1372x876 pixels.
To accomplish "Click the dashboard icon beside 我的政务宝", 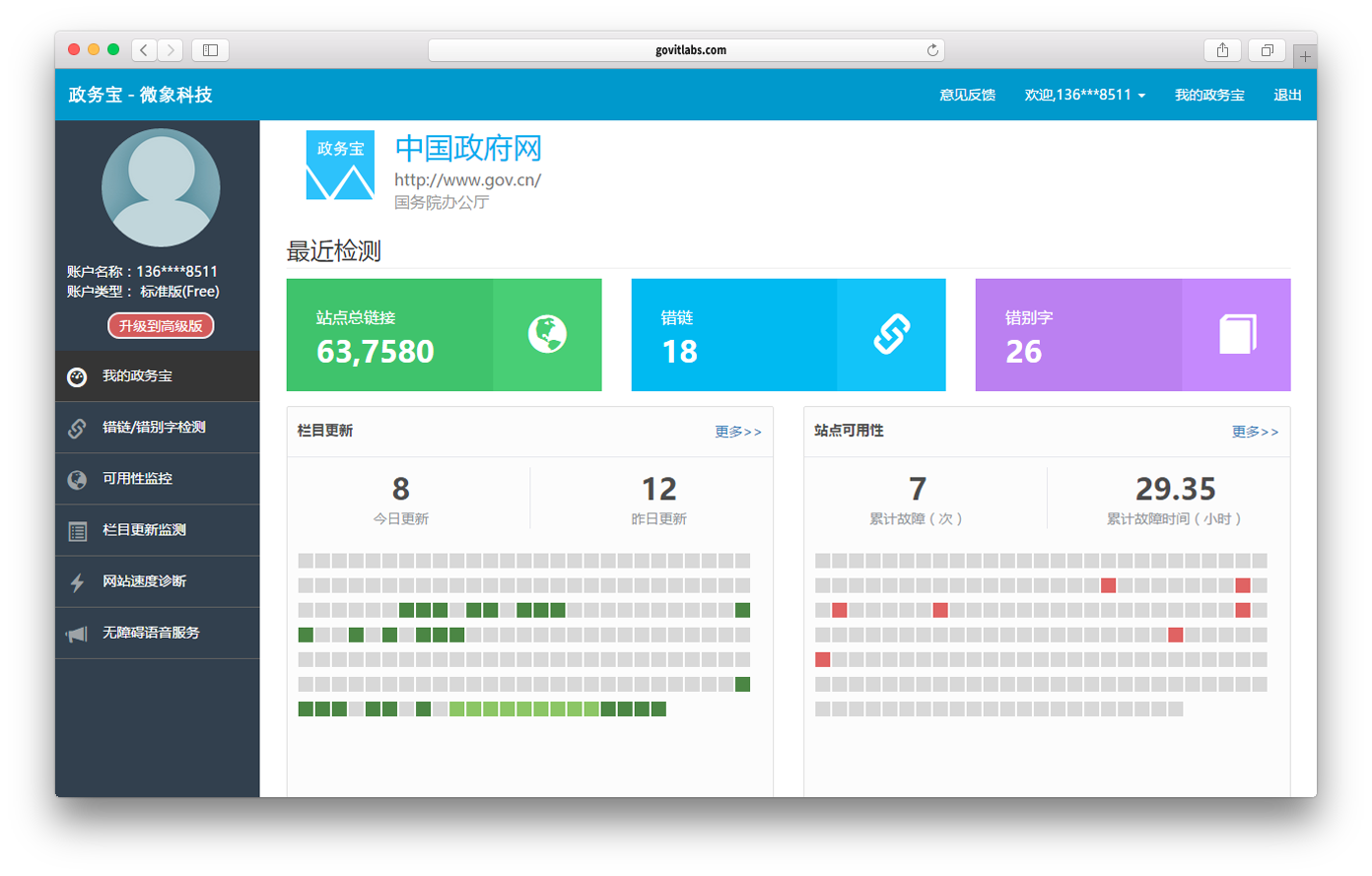I will pos(77,376).
